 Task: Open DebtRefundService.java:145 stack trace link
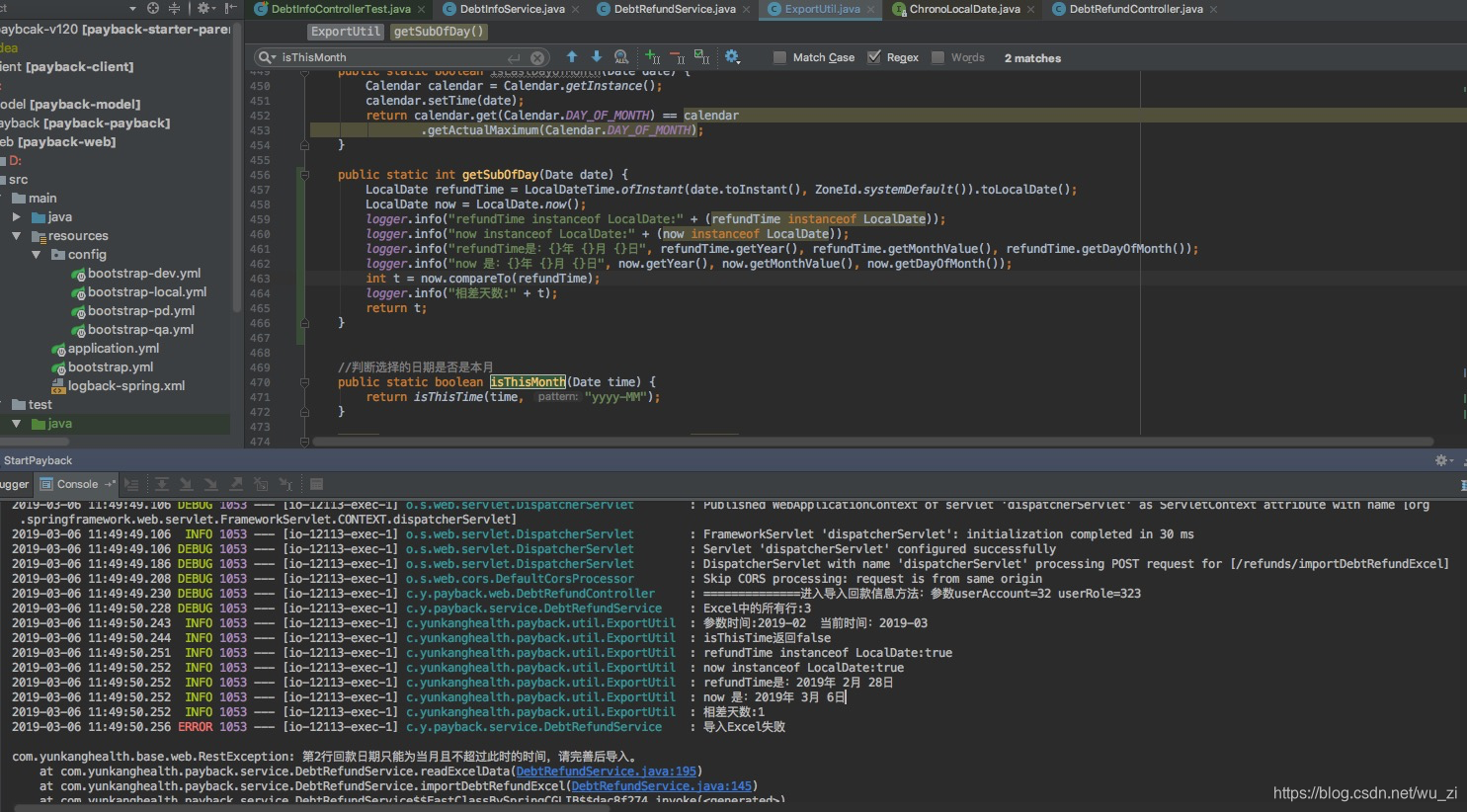(661, 786)
